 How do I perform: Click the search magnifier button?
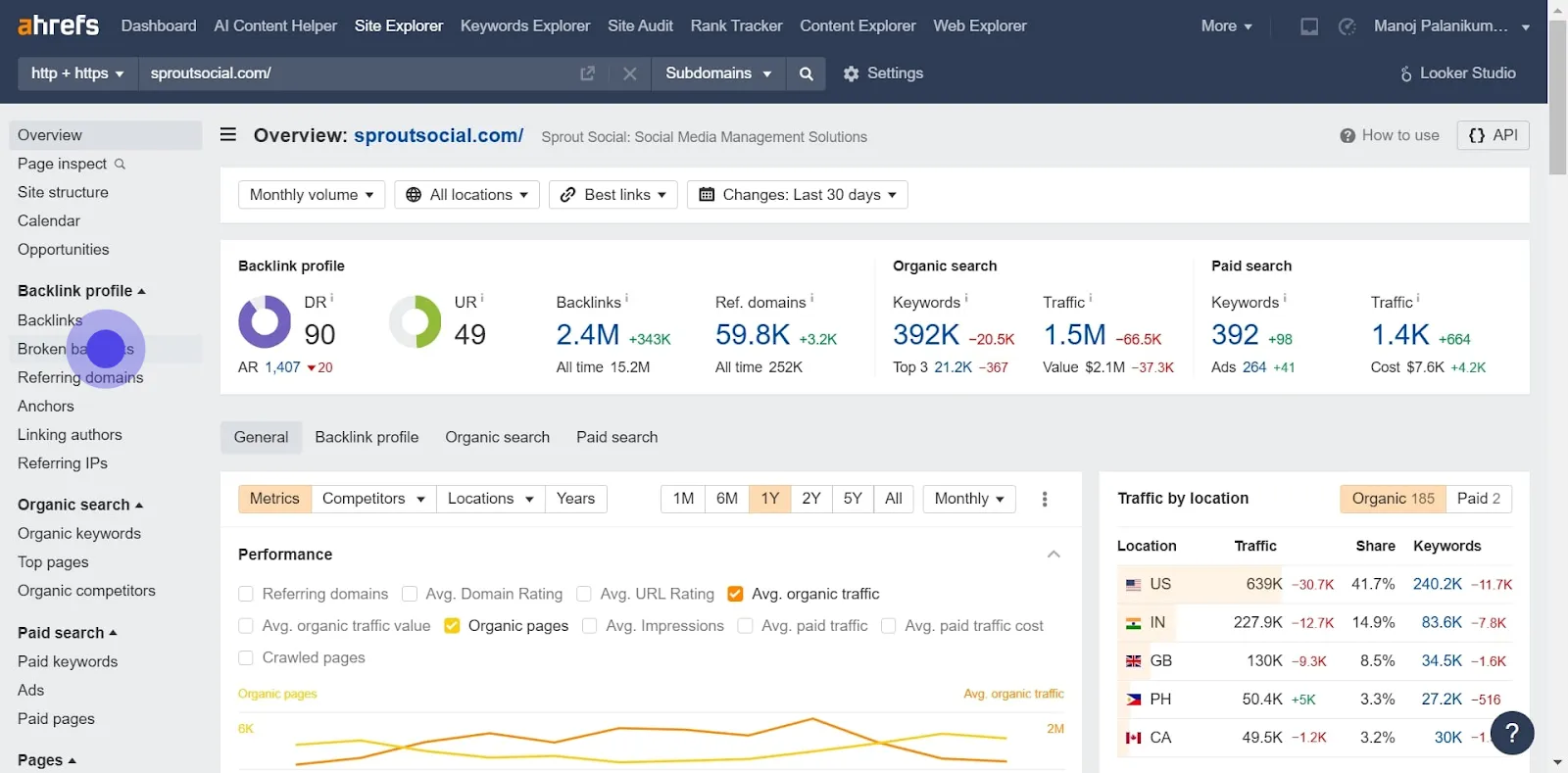(806, 73)
